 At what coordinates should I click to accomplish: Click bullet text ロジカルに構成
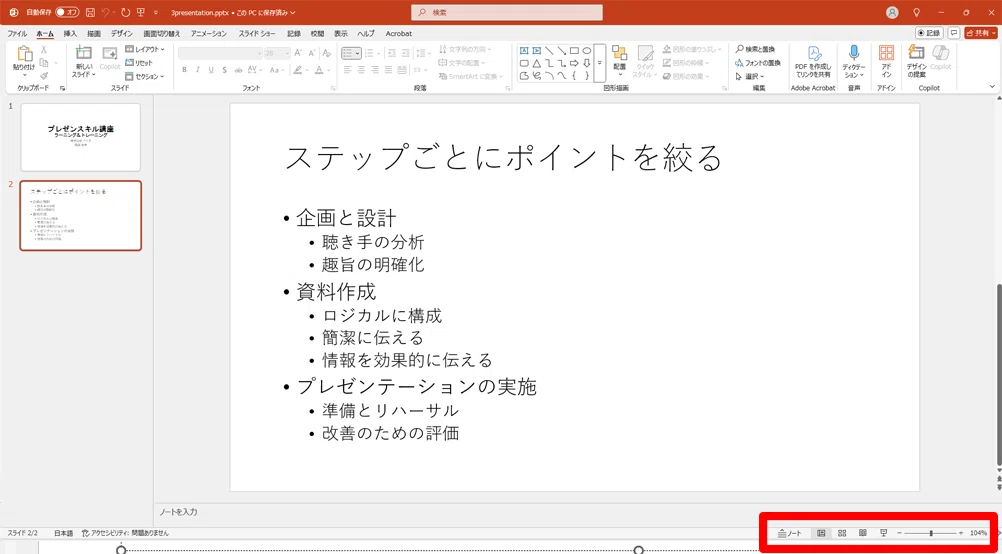point(382,316)
